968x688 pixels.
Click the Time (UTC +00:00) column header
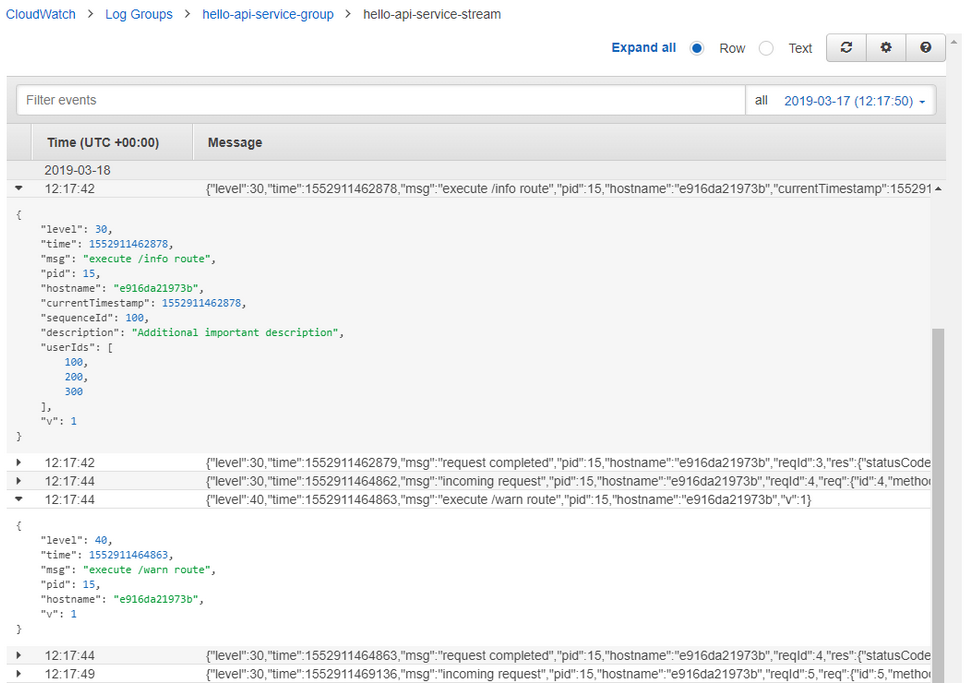103,143
